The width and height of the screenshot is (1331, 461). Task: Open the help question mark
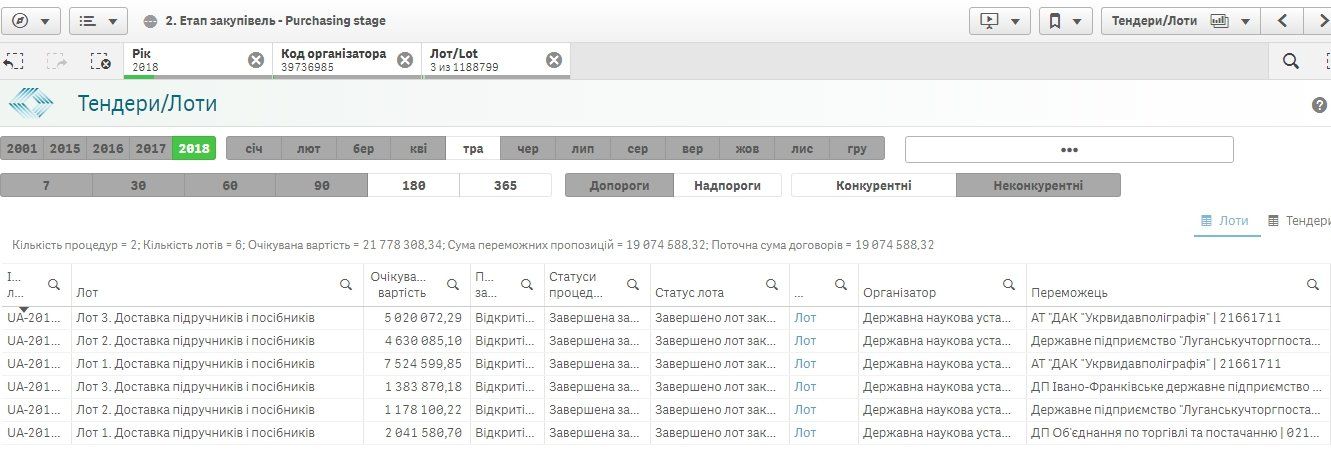pos(1319,105)
